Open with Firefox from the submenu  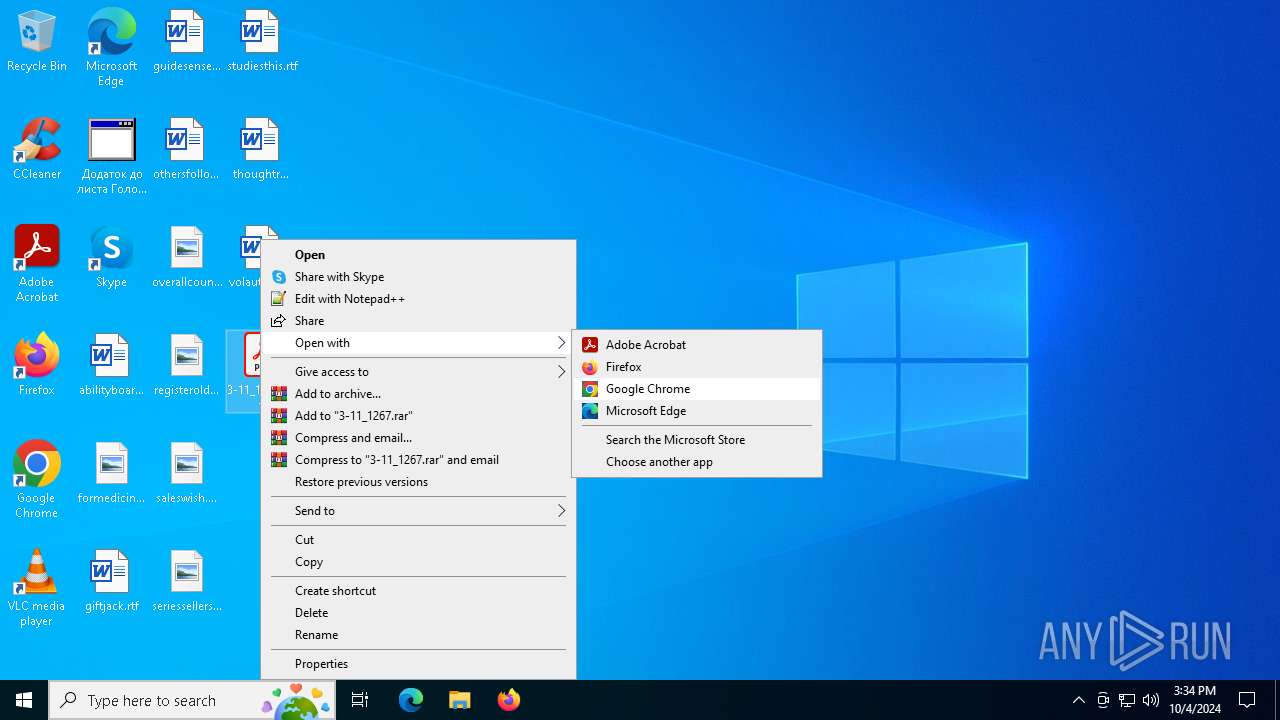pyautogui.click(x=697, y=367)
